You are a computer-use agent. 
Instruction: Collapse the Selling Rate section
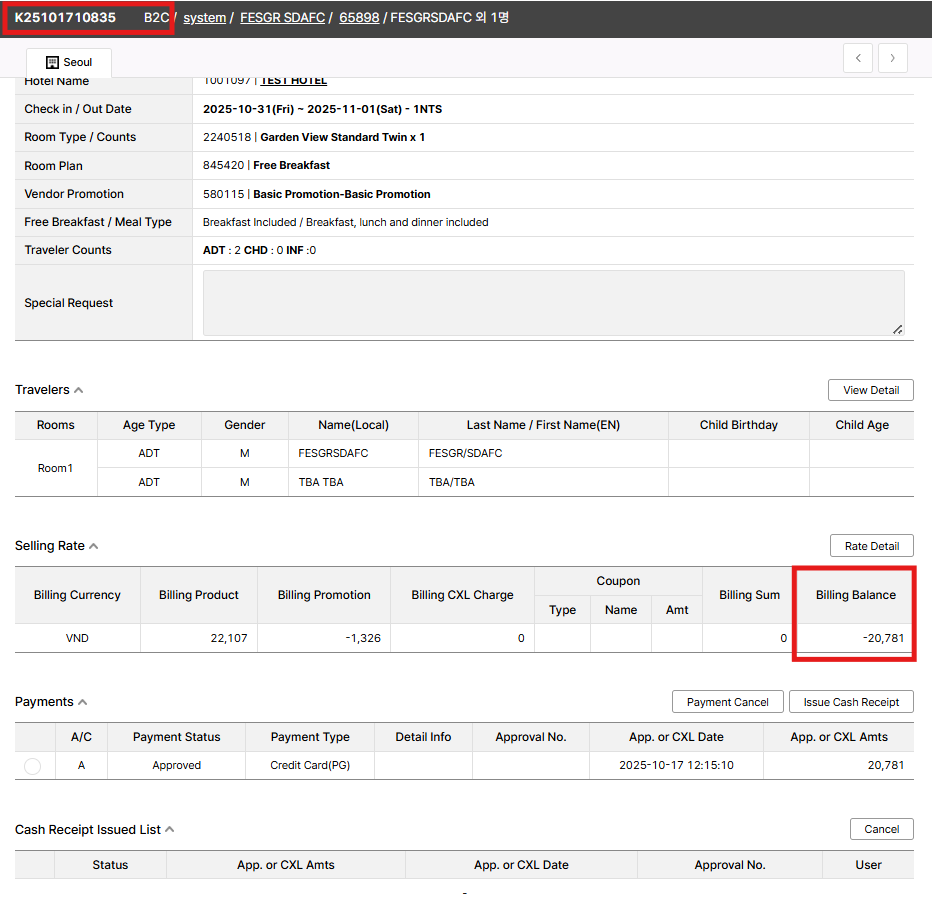tap(94, 546)
